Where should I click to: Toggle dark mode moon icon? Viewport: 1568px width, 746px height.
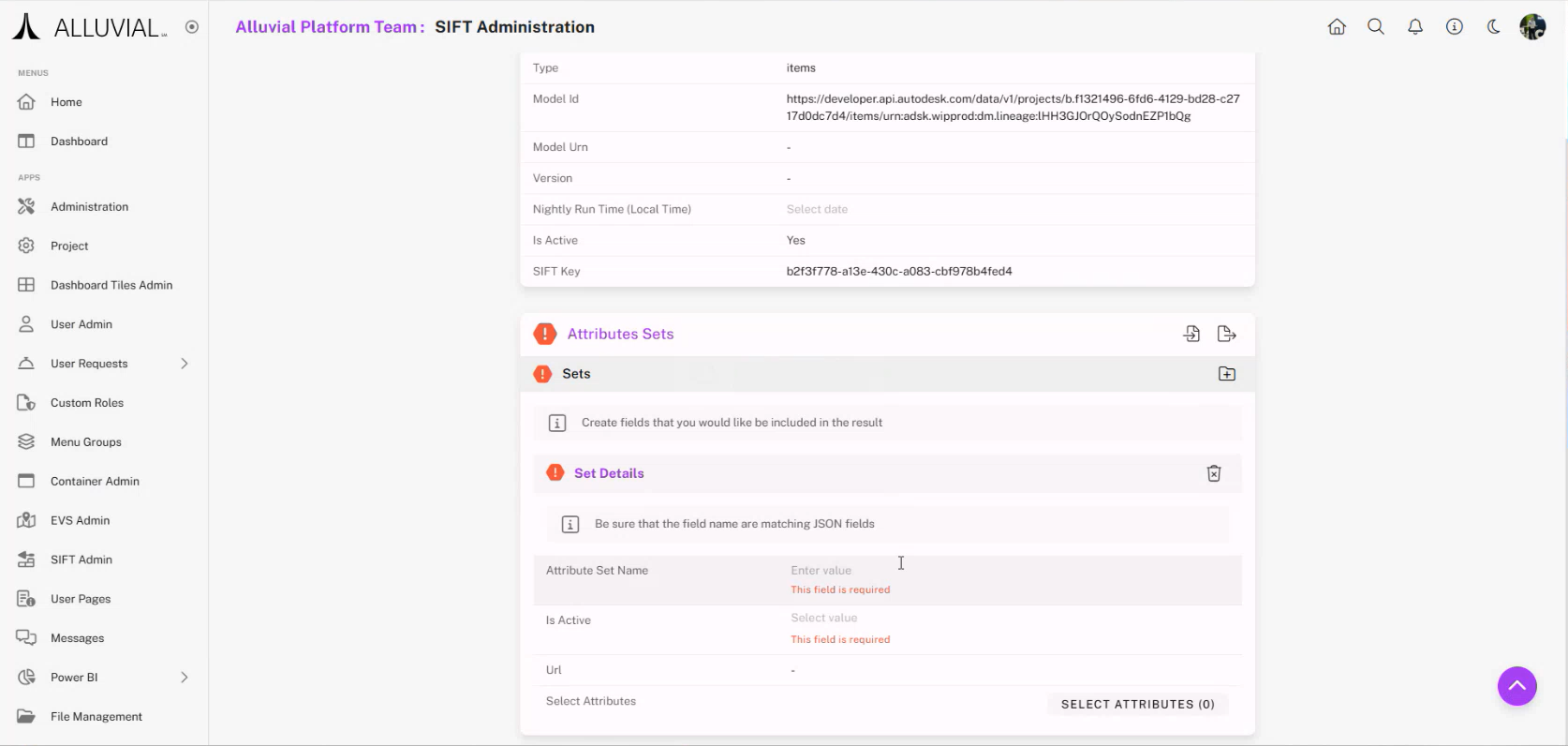(1494, 27)
